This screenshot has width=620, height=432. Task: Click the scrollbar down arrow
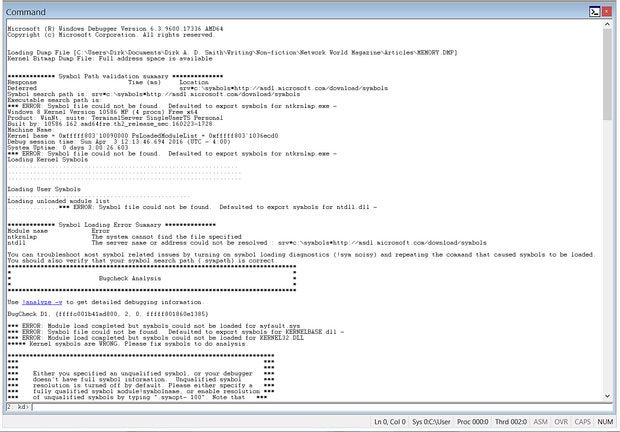(x=607, y=396)
